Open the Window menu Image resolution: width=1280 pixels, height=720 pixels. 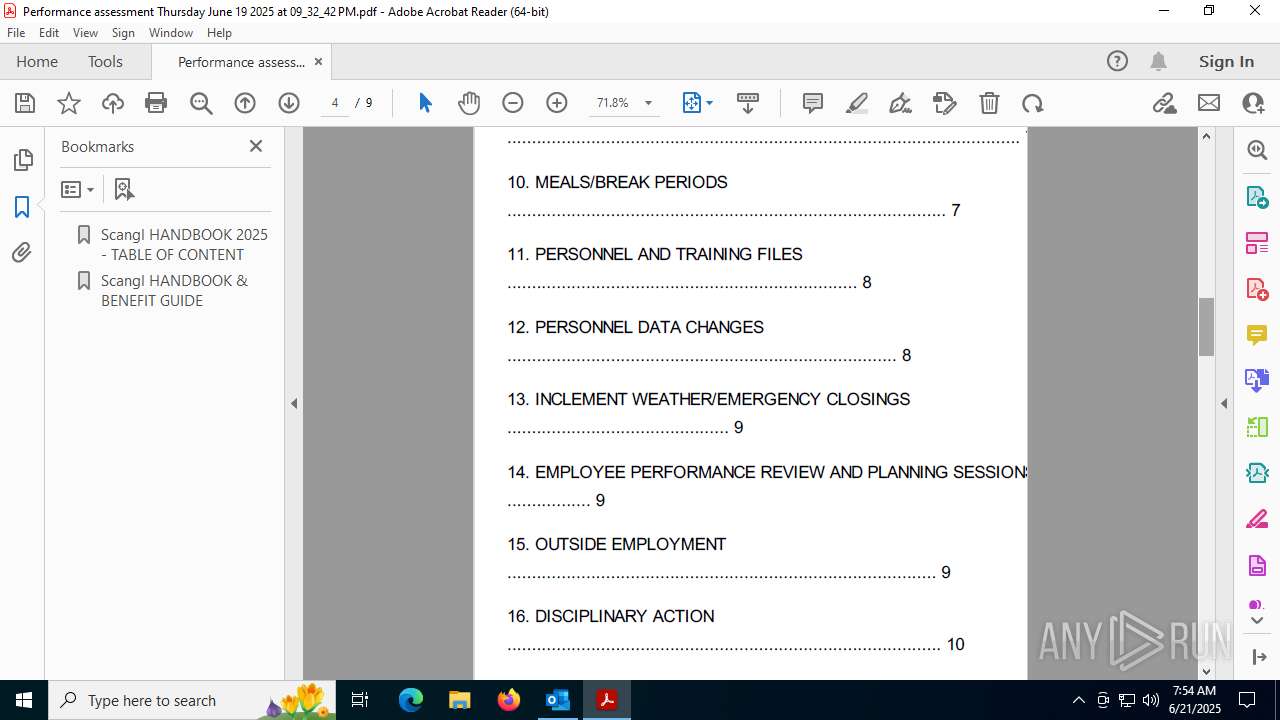coord(171,32)
